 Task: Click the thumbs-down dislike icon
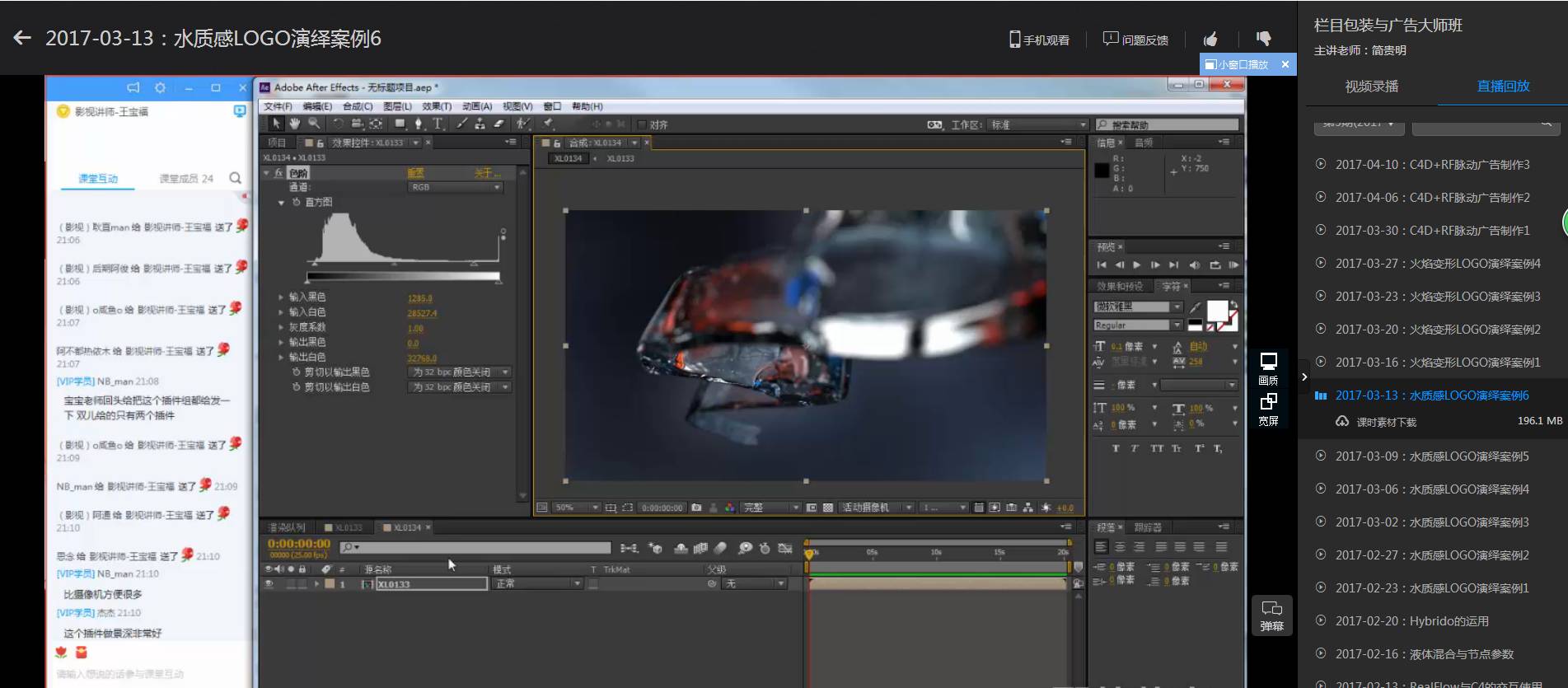pyautogui.click(x=1263, y=39)
